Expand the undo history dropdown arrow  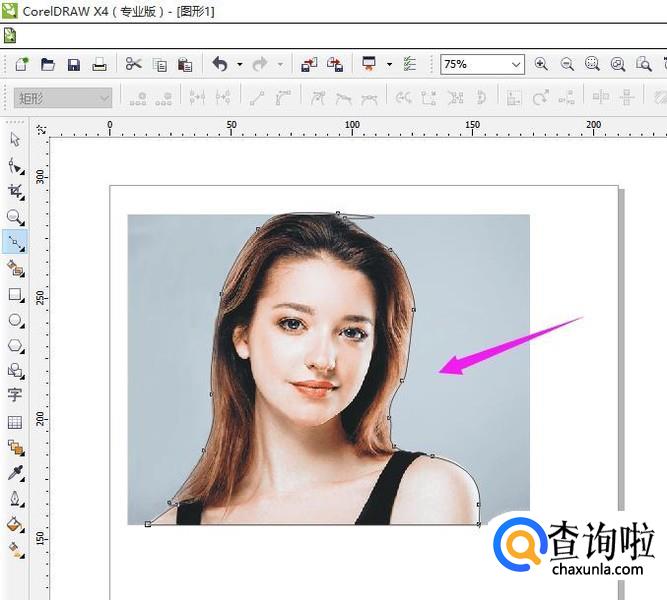point(240,64)
